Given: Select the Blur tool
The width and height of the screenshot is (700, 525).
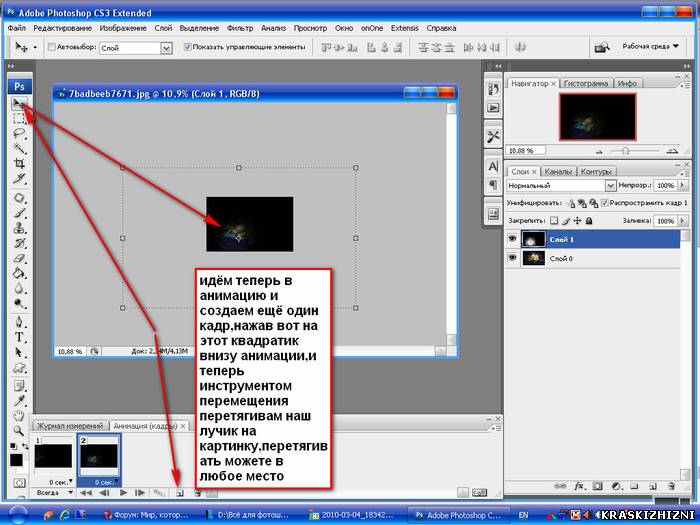Looking at the screenshot, I should tap(19, 288).
